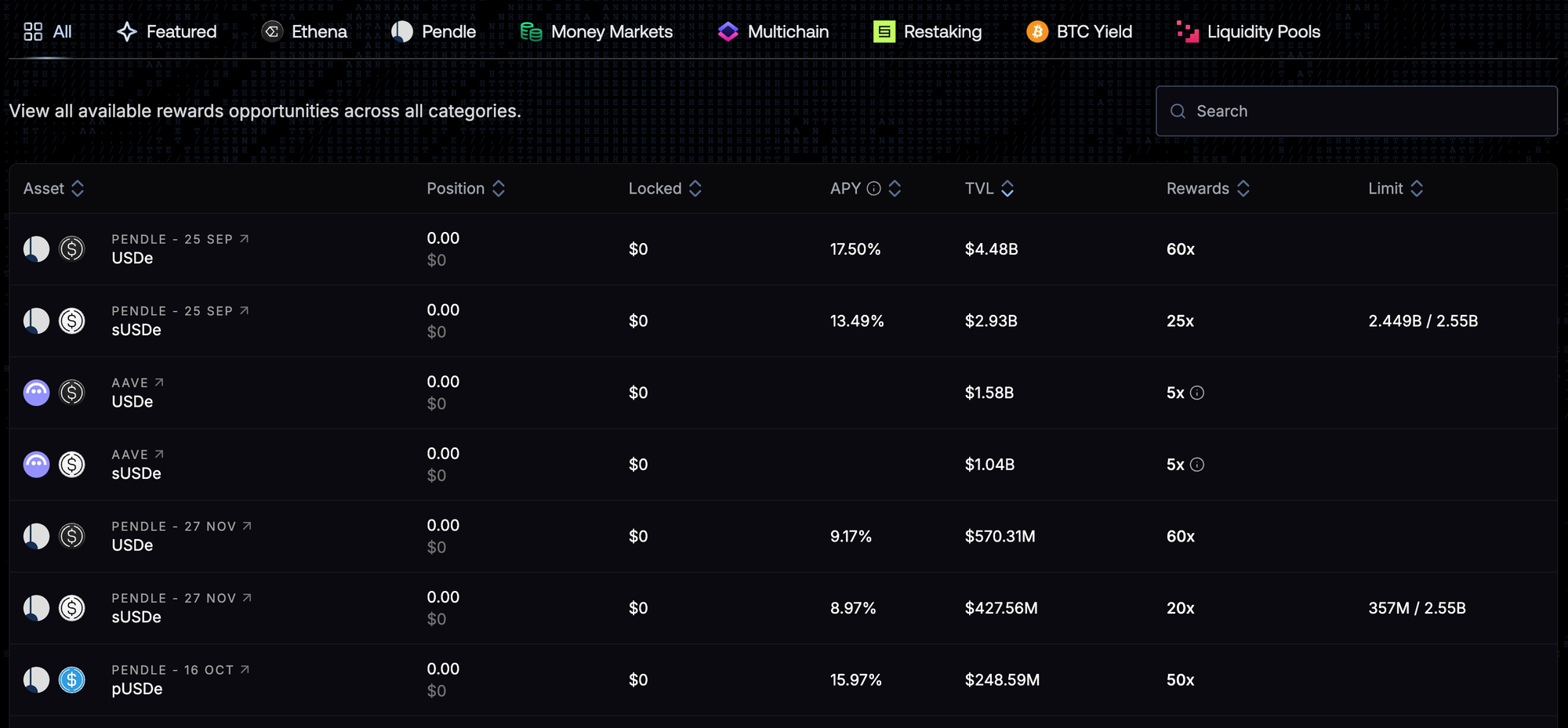The height and width of the screenshot is (728, 1568).
Task: Switch to the Money Markets tab
Action: click(597, 32)
